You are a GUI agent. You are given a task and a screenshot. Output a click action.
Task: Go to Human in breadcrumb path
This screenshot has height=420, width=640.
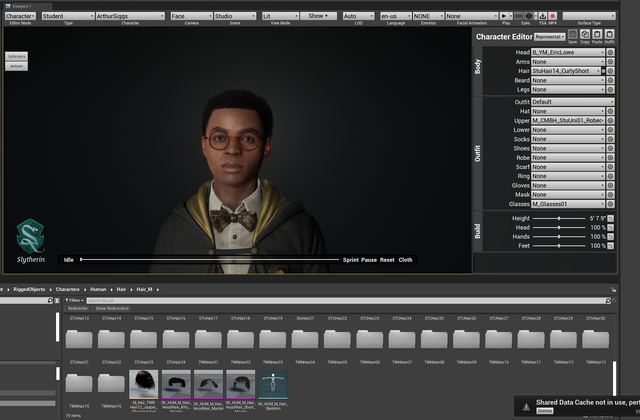pos(98,289)
